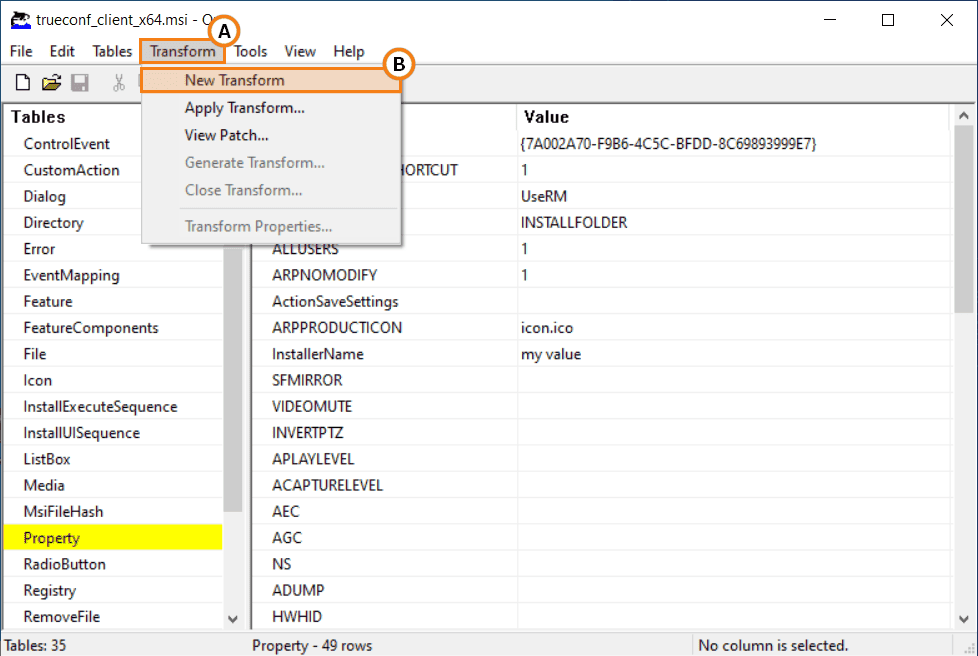
Task: Open the View menu
Action: [300, 51]
